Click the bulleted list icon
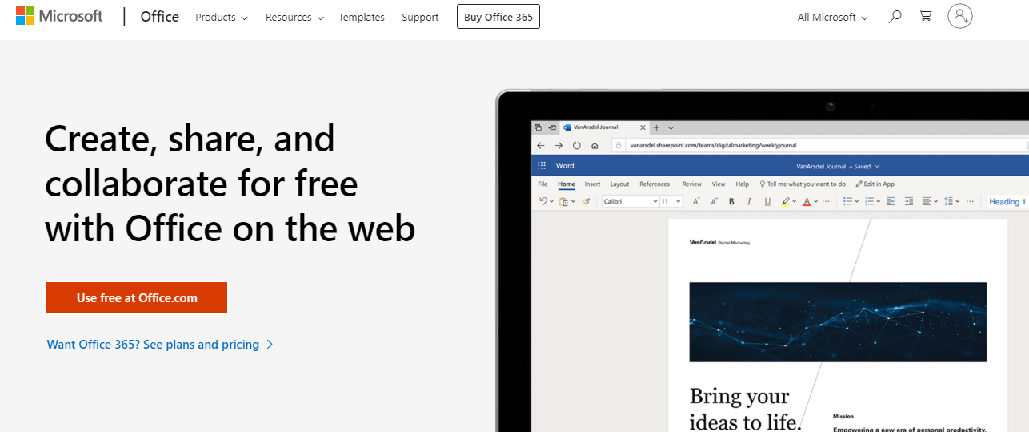The width and height of the screenshot is (1029, 432). click(x=847, y=201)
